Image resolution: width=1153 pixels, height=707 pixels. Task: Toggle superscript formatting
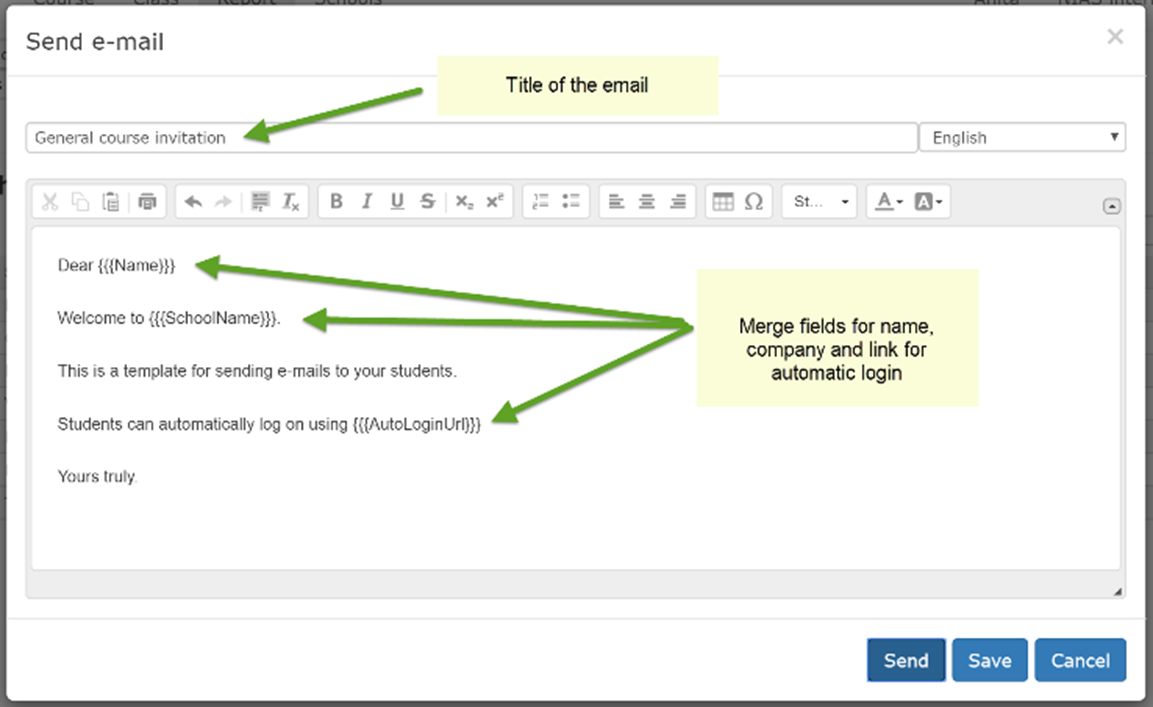[494, 202]
